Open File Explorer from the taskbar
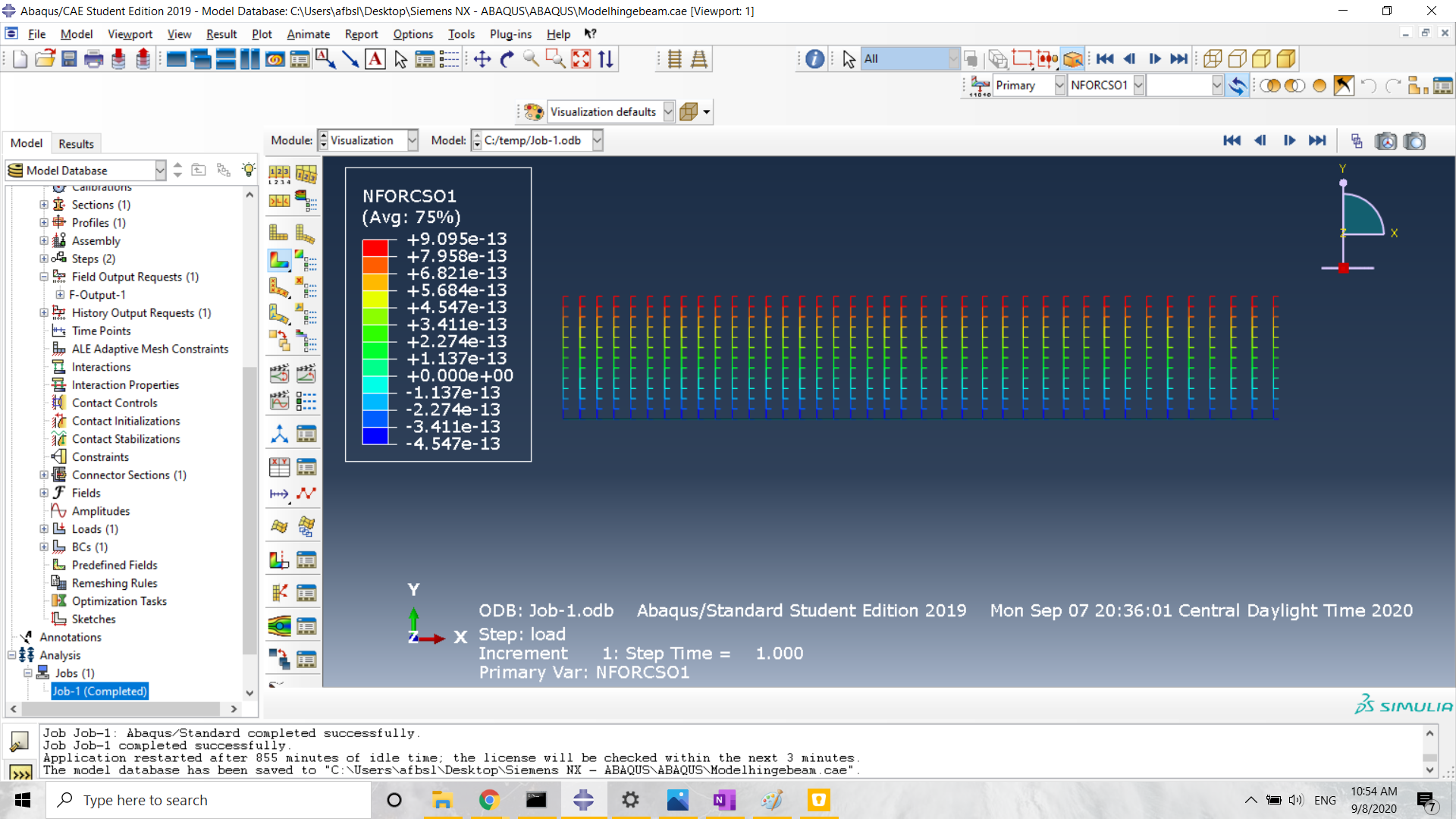 [x=442, y=801]
